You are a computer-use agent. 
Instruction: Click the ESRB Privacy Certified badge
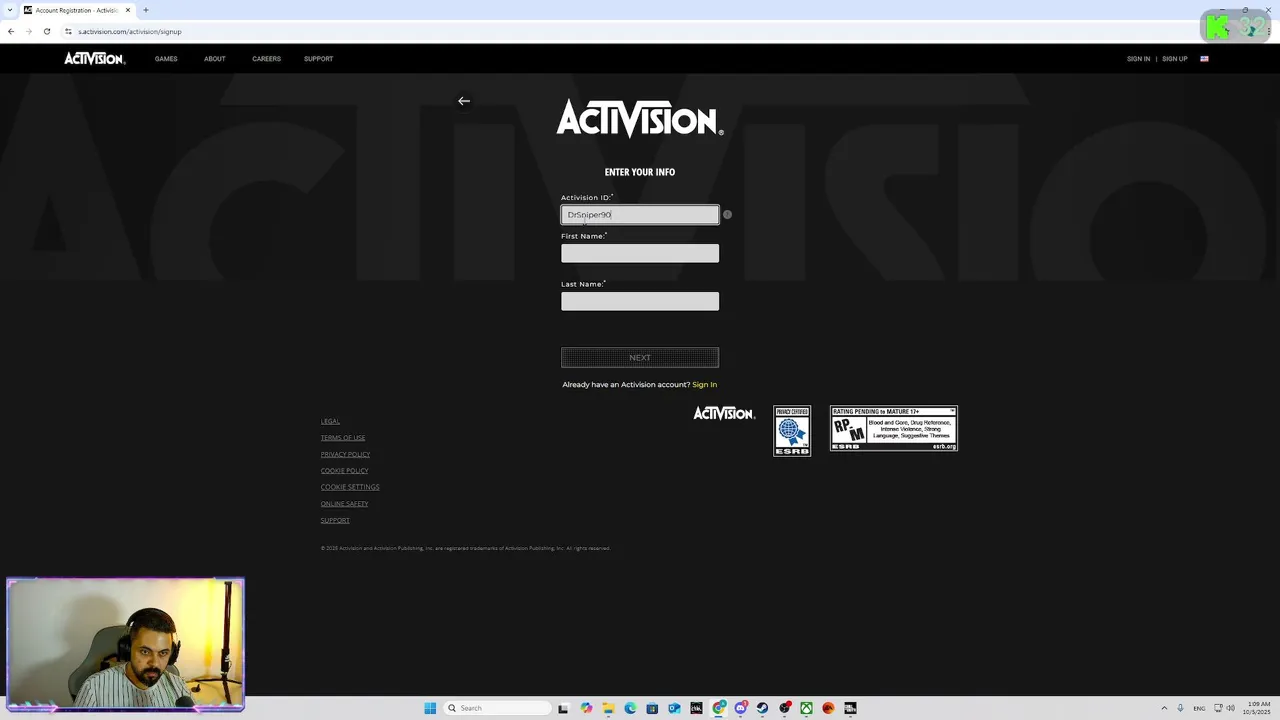[792, 430]
